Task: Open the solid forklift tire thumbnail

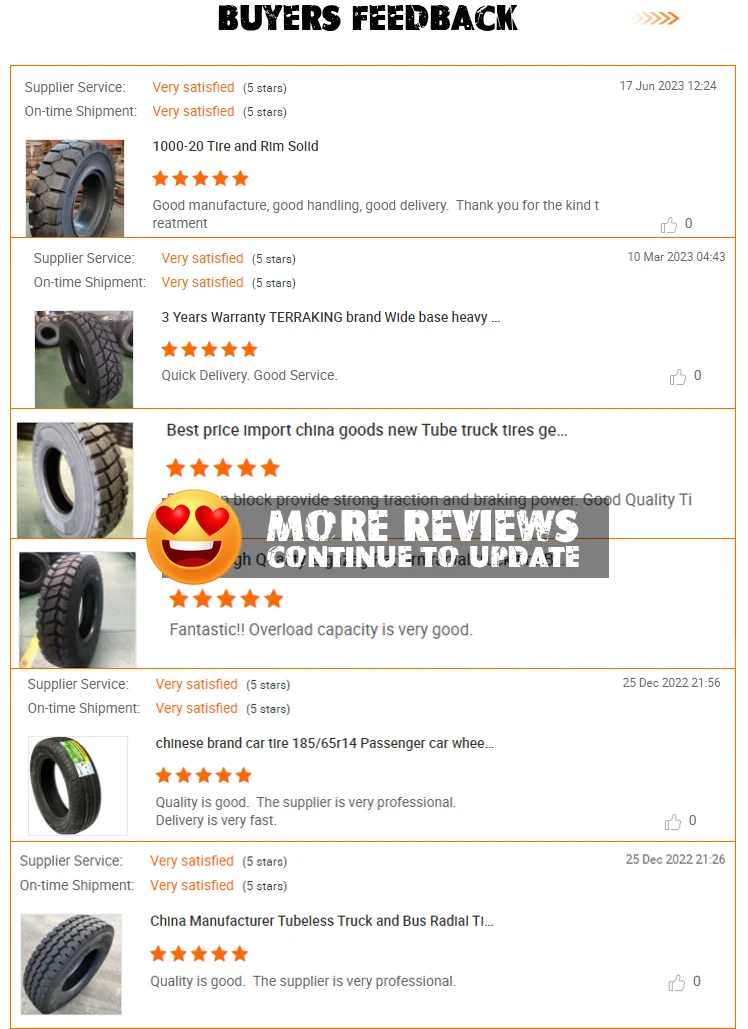Action: point(75,188)
